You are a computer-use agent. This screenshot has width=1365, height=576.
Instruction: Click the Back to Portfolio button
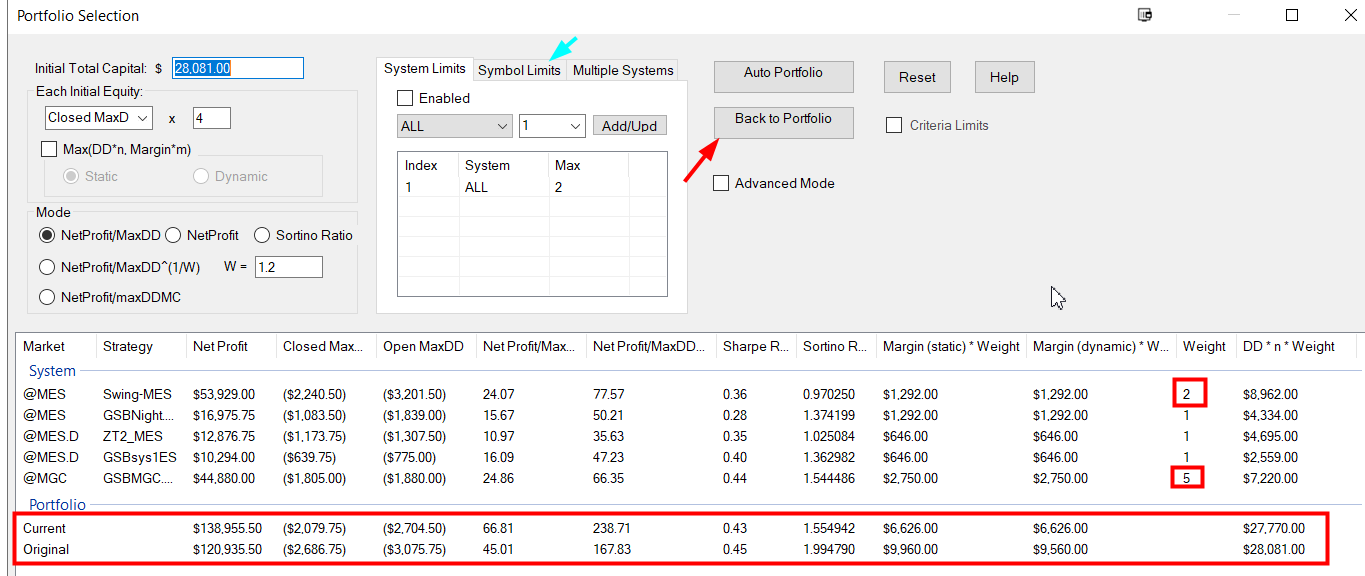pos(783,119)
